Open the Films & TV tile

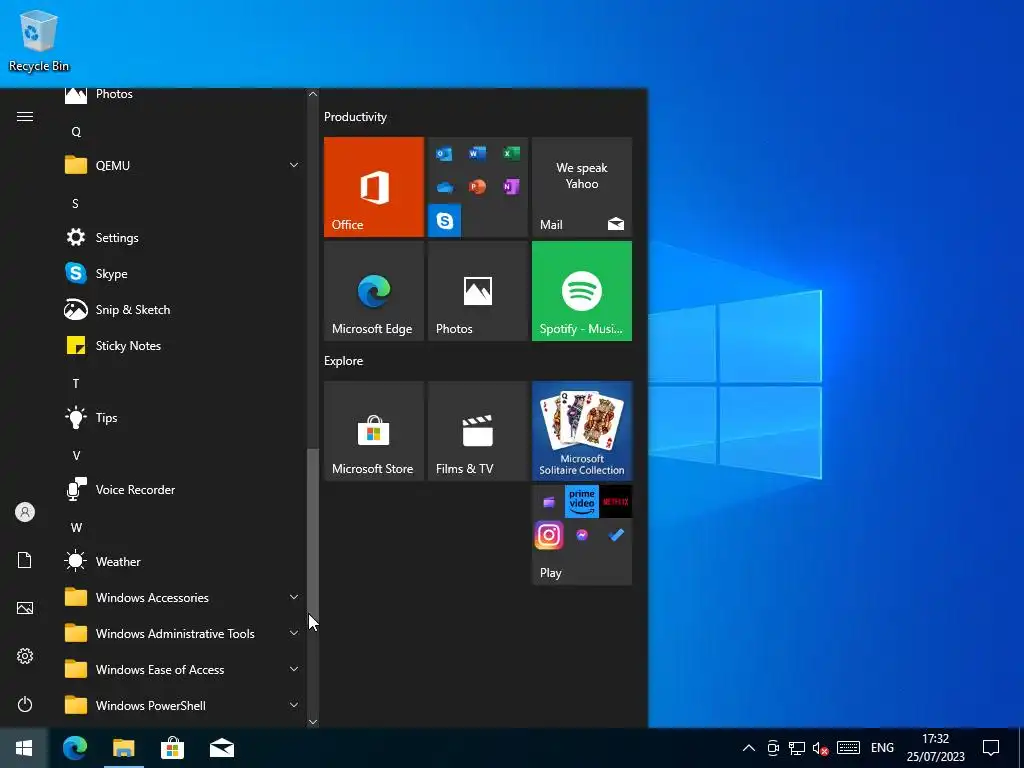pyautogui.click(x=477, y=431)
